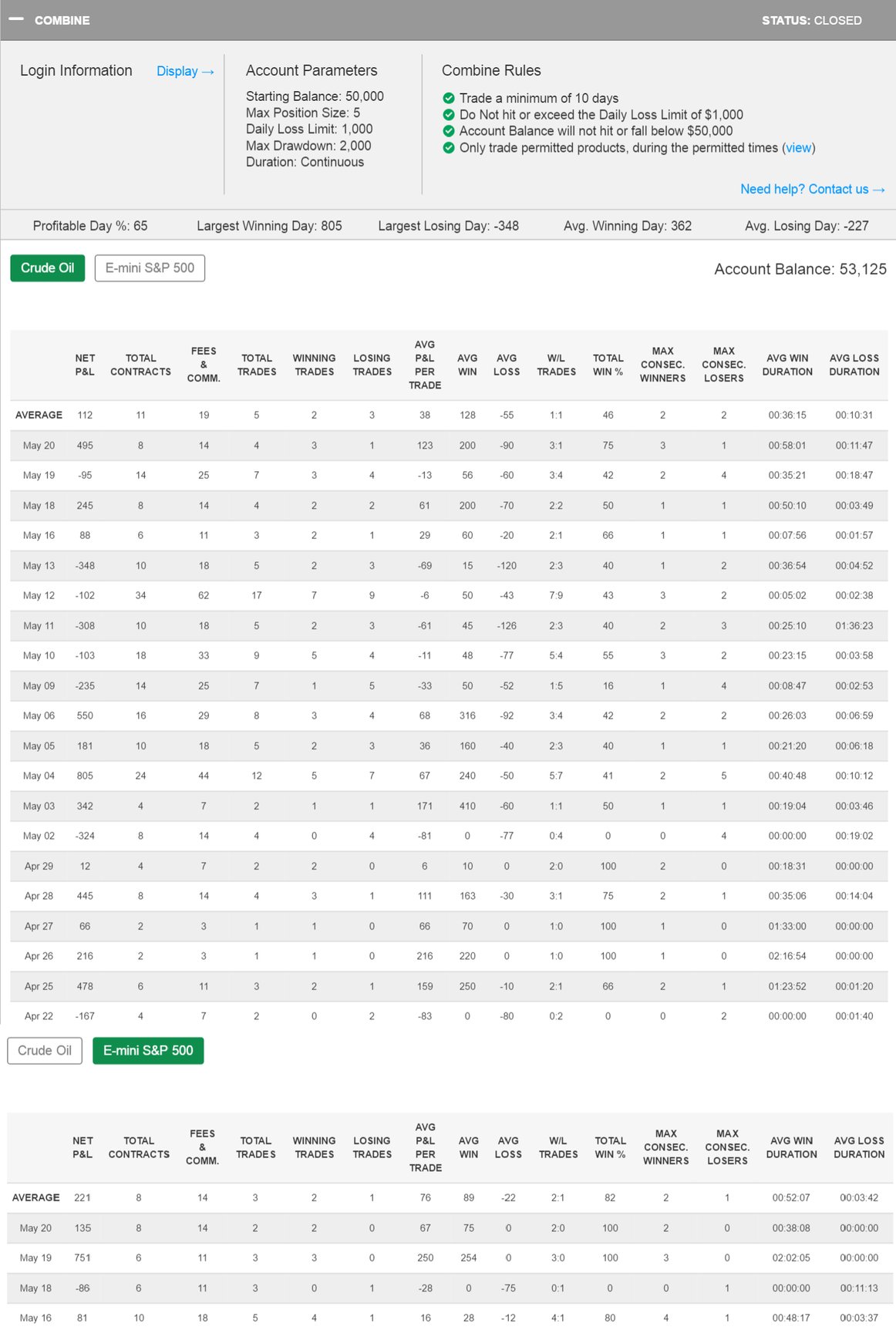Image resolution: width=896 pixels, height=1330 pixels.
Task: Click AVG WIN DURATION header in Crude Oil table
Action: coord(787,365)
